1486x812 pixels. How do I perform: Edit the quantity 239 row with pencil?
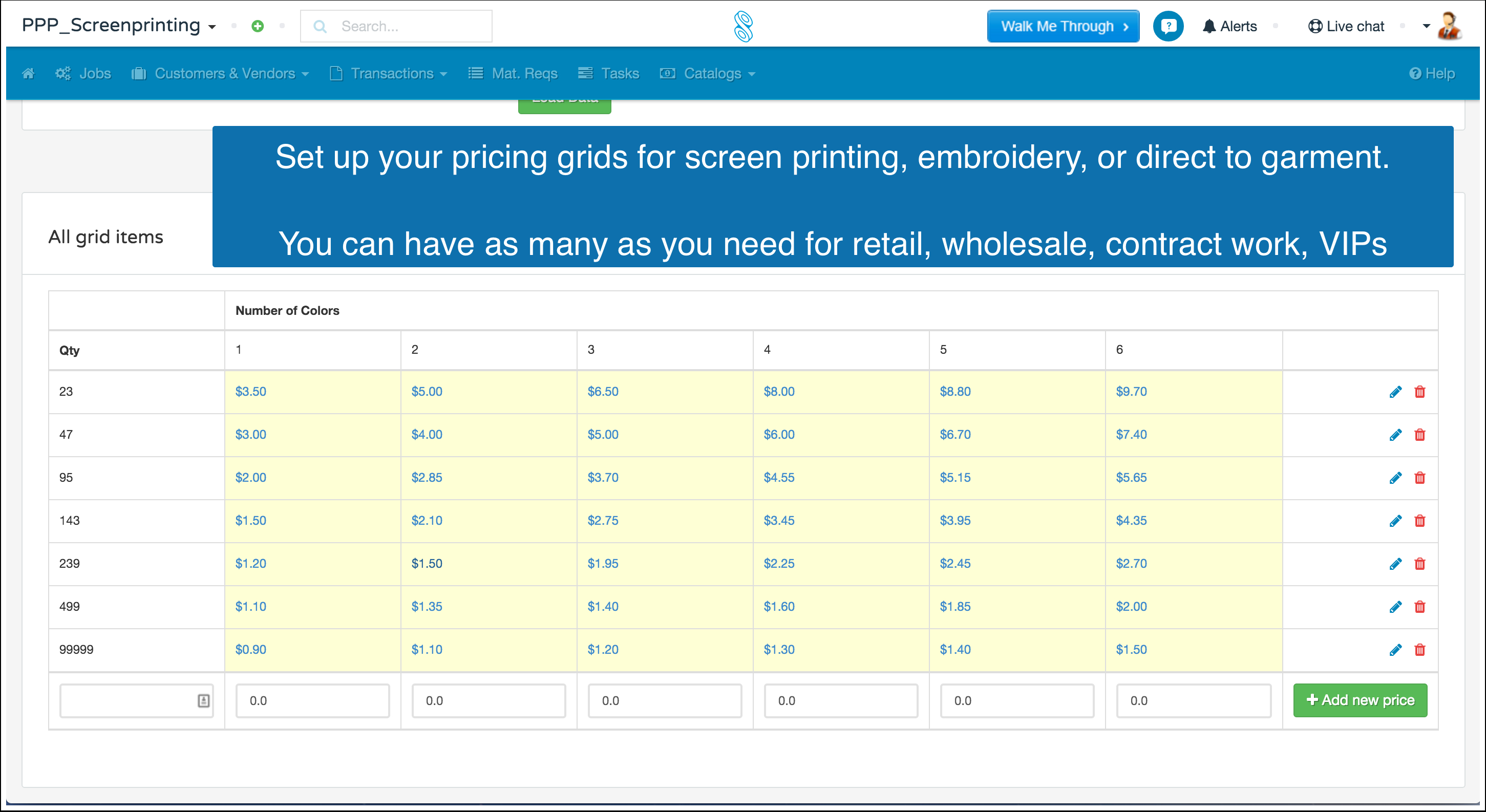point(1395,564)
